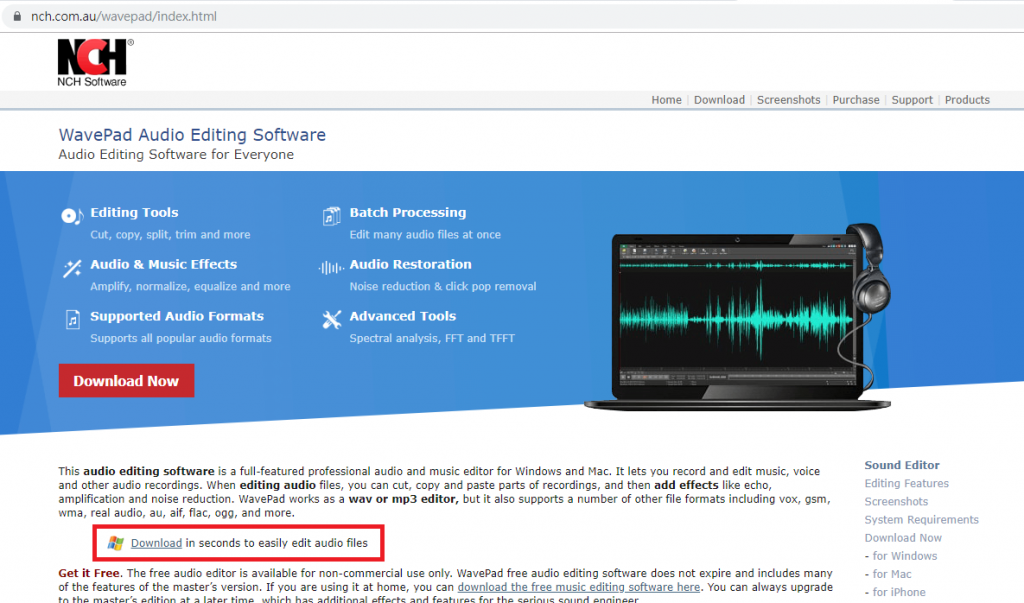Click the Windows flag icon beside Download
This screenshot has width=1024, height=603.
pyautogui.click(x=116, y=543)
